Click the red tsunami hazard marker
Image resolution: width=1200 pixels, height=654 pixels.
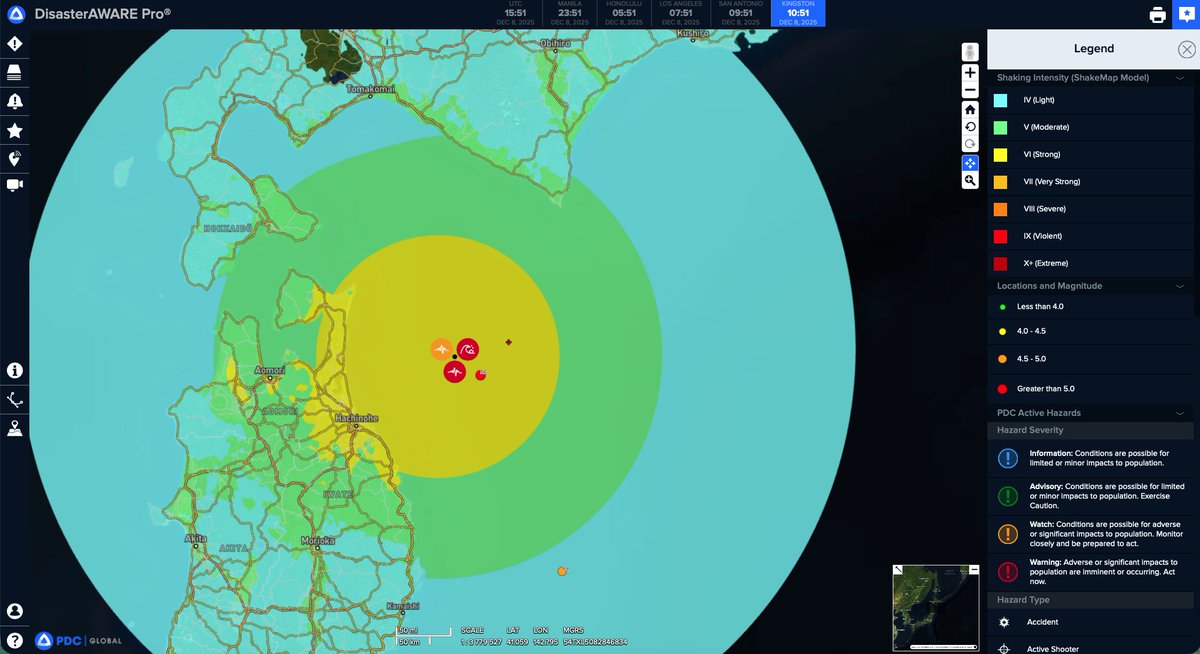coord(468,349)
